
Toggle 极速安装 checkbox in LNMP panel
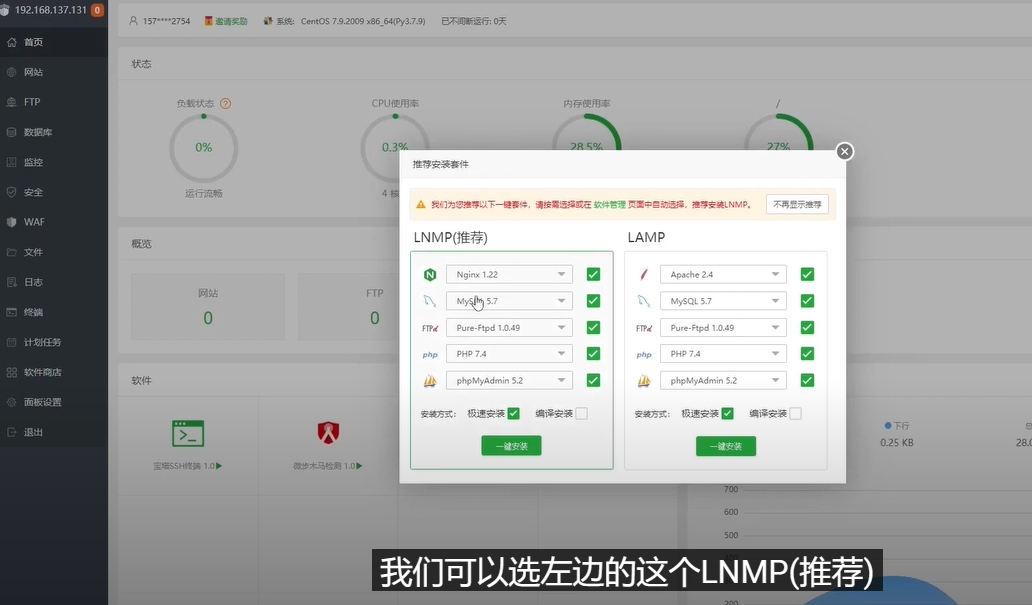pyautogui.click(x=513, y=413)
